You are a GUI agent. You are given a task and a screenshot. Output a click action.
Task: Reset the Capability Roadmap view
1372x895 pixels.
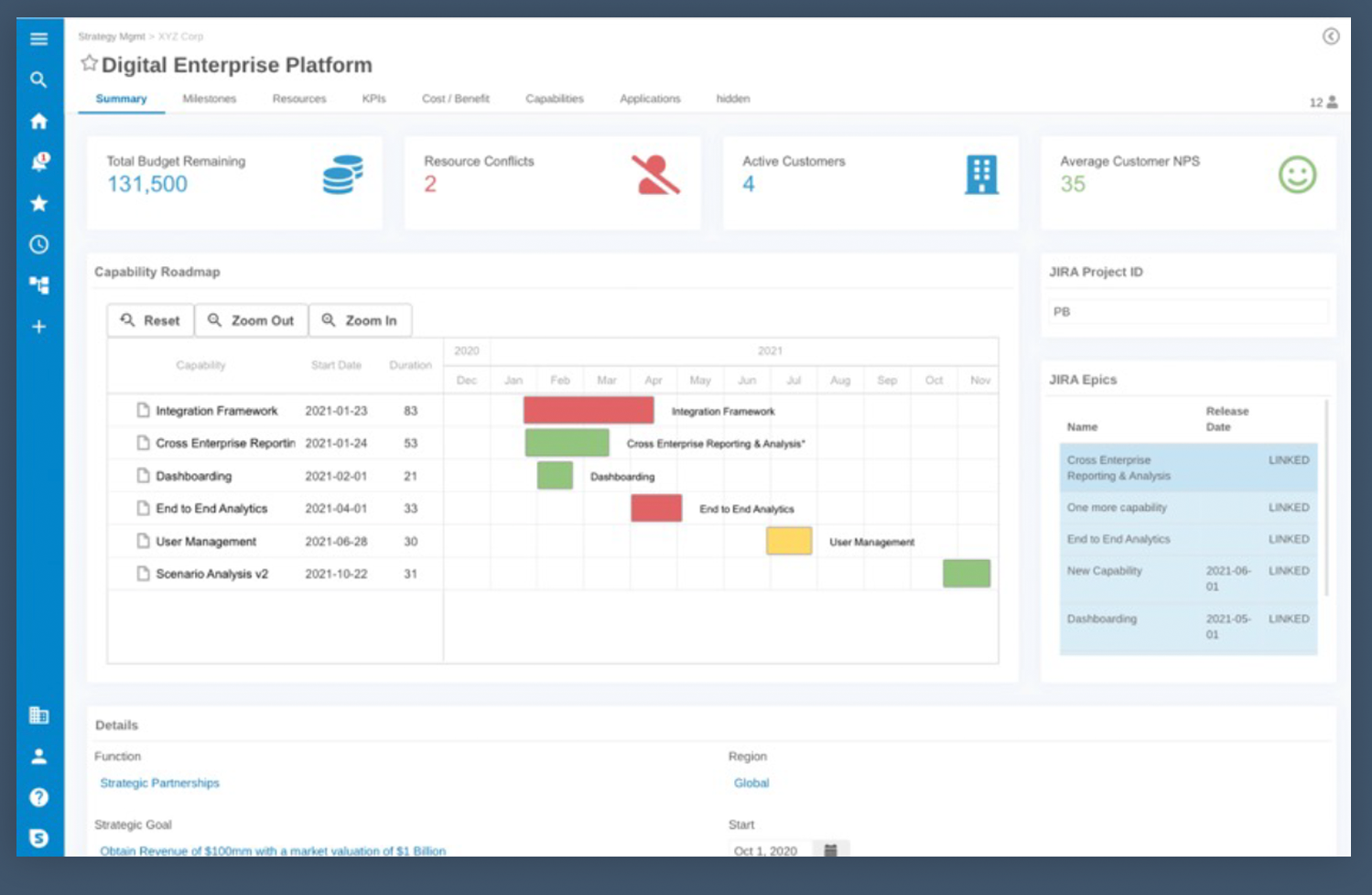pos(151,320)
